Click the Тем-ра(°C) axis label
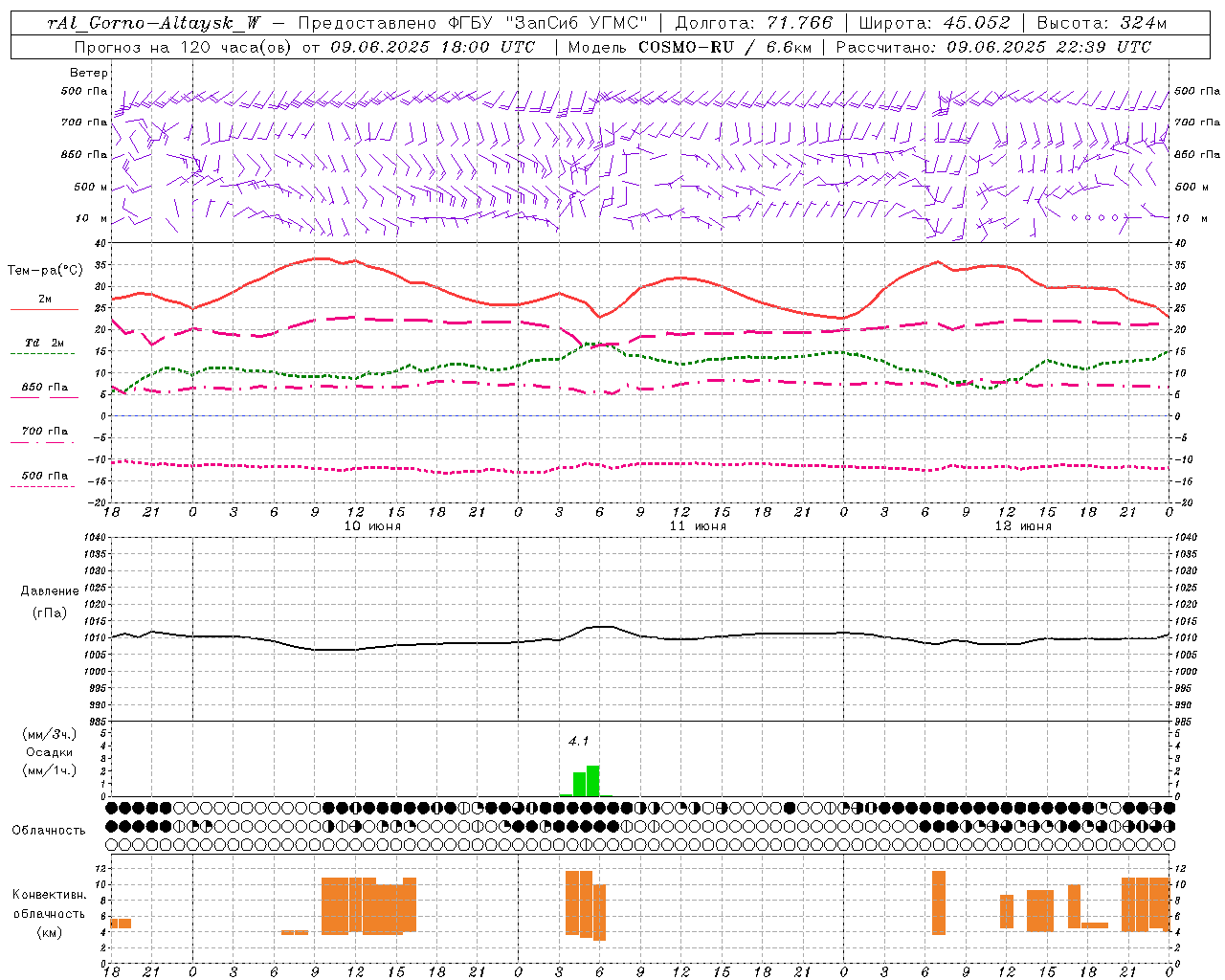 (45, 271)
